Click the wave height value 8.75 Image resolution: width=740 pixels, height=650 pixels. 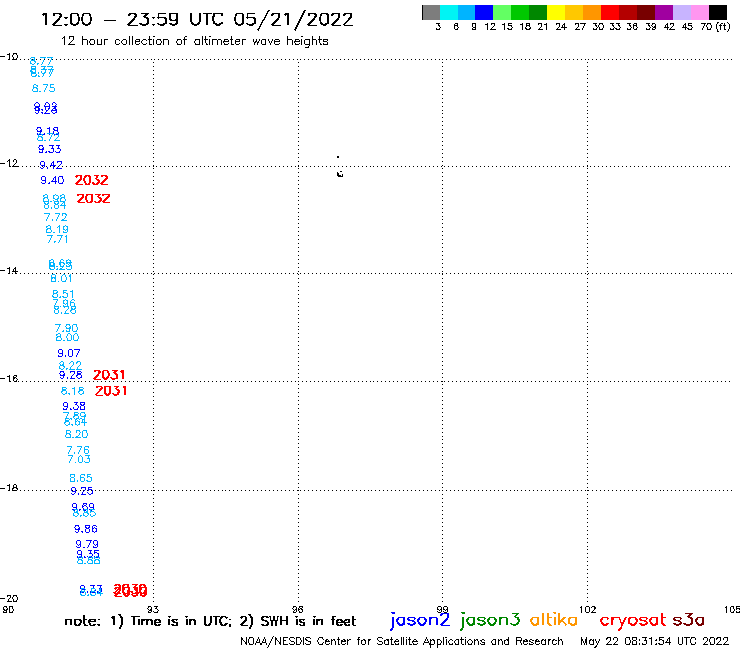[x=43, y=88]
